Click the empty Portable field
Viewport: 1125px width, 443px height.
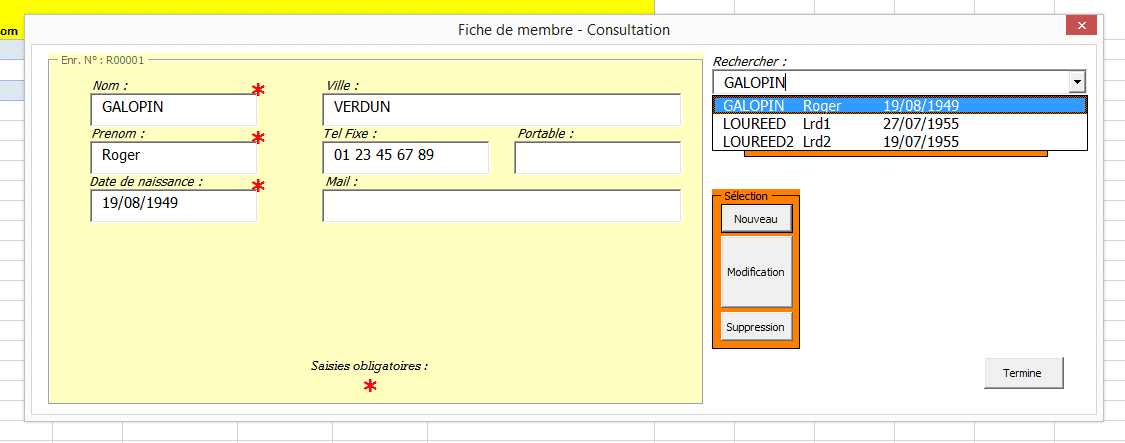click(598, 157)
